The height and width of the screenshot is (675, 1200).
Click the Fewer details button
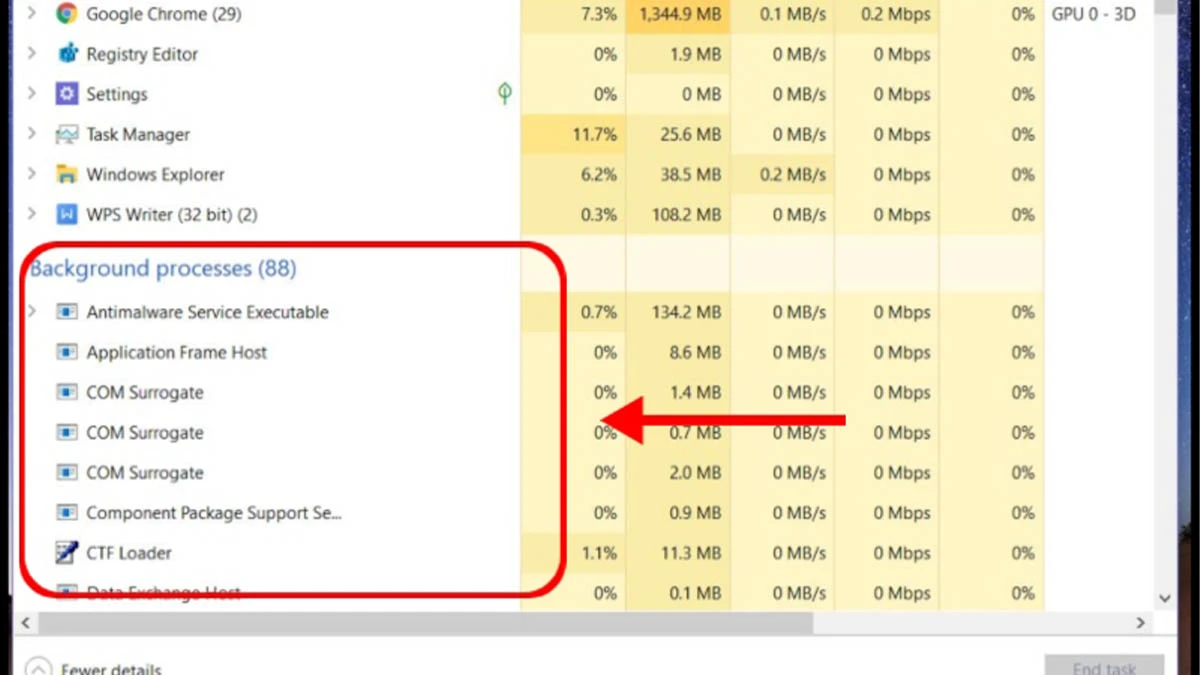point(94,668)
